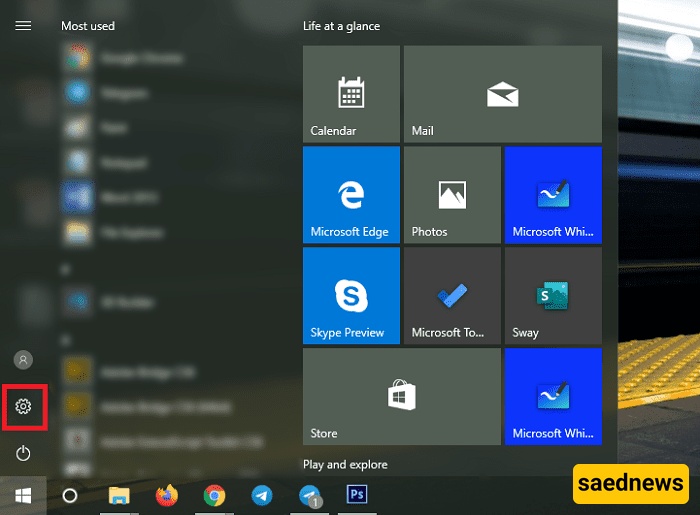Open the Calendar tile
The width and height of the screenshot is (700, 515).
point(351,94)
